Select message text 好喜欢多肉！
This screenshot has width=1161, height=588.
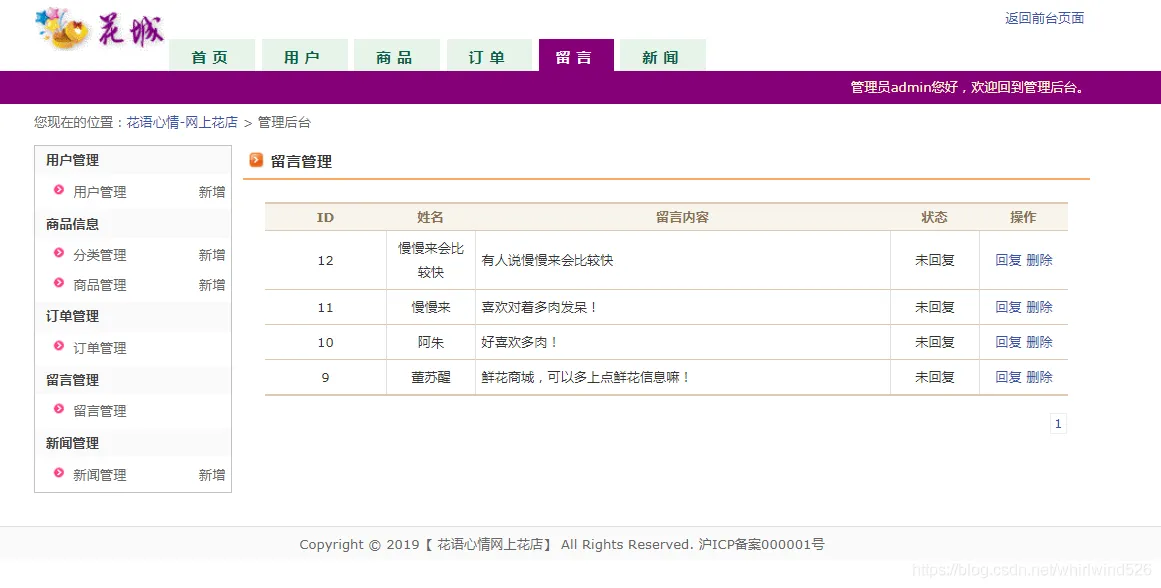[519, 342]
